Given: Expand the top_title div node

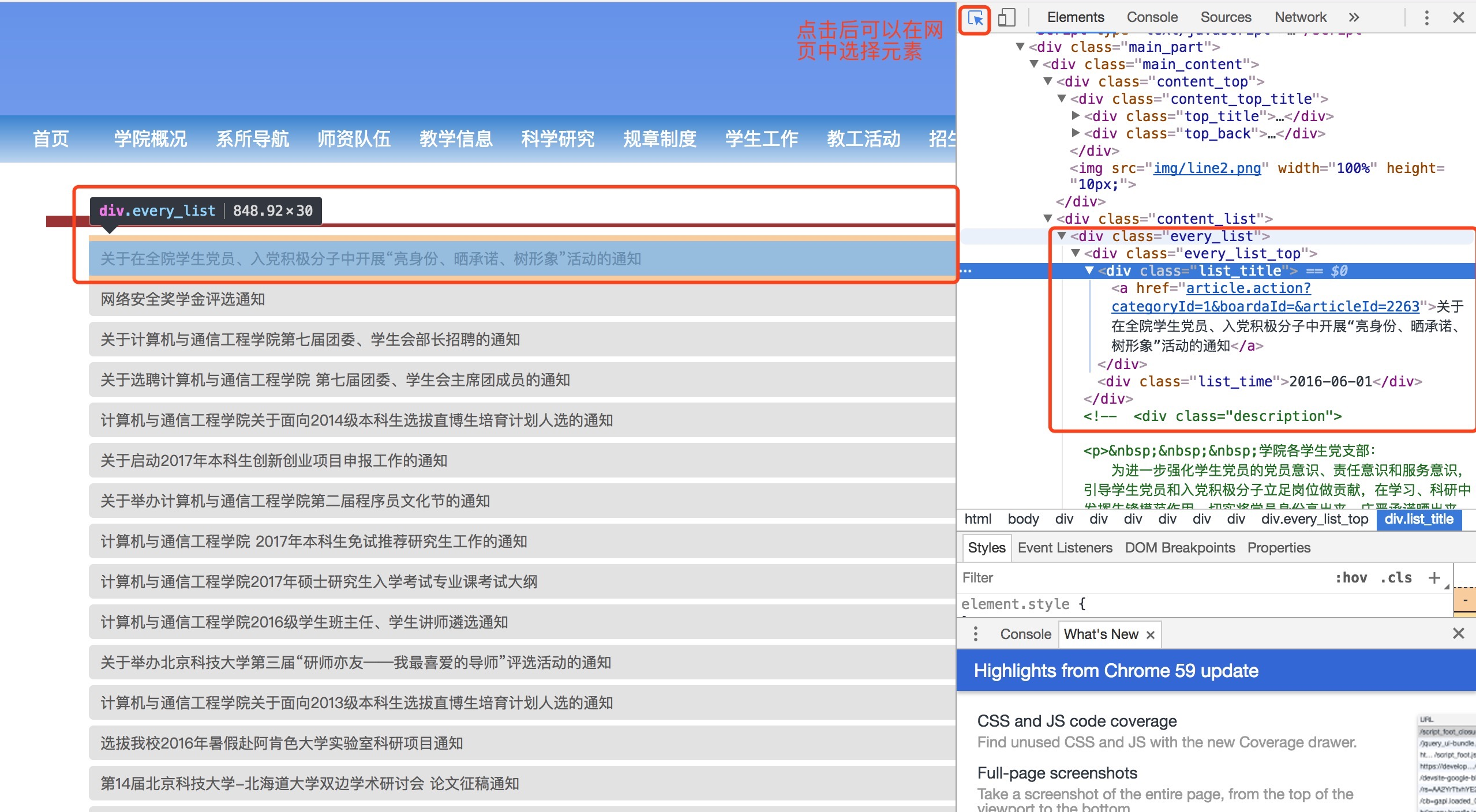Looking at the screenshot, I should [x=1076, y=116].
